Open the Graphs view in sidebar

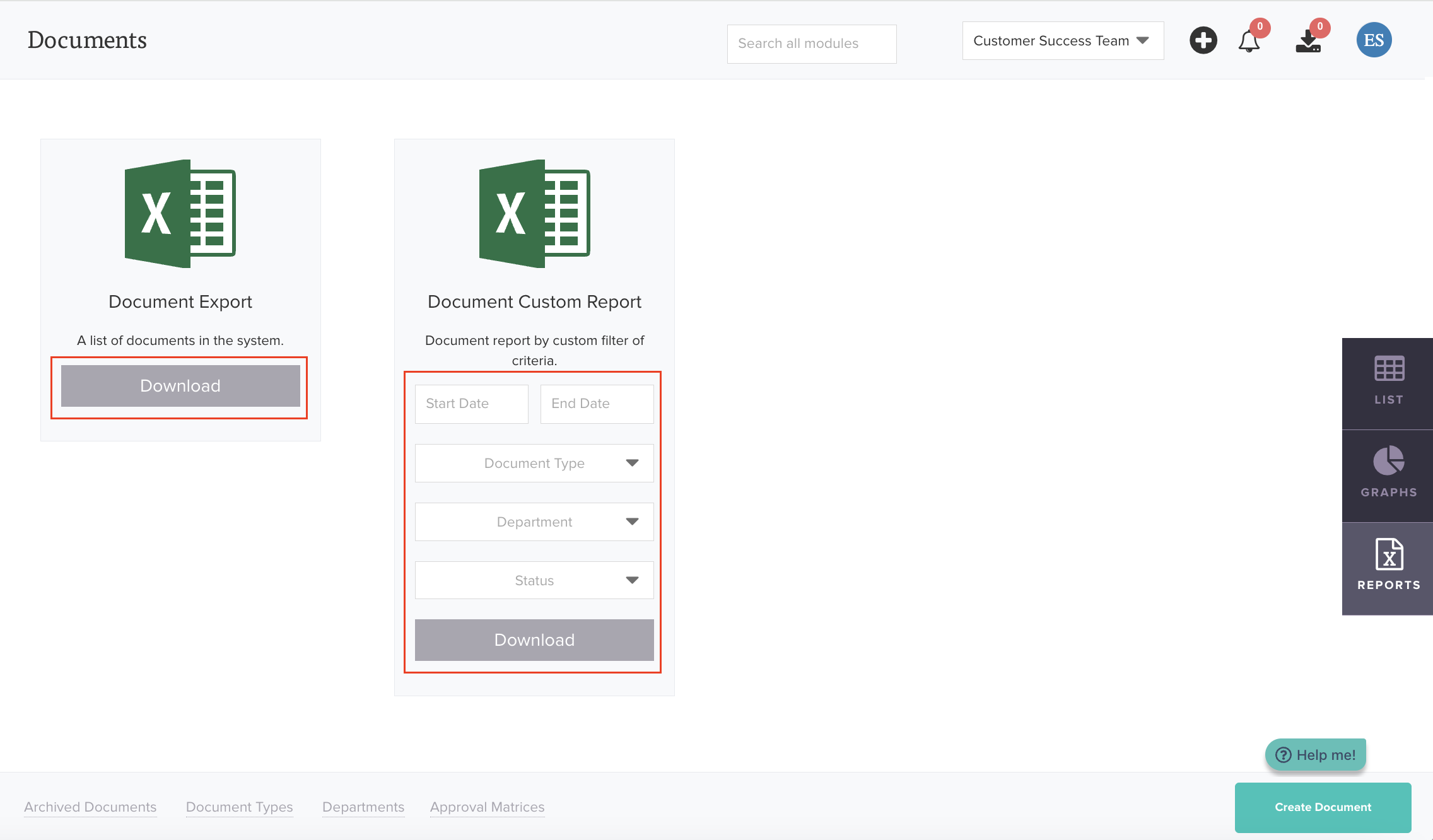(x=1388, y=474)
